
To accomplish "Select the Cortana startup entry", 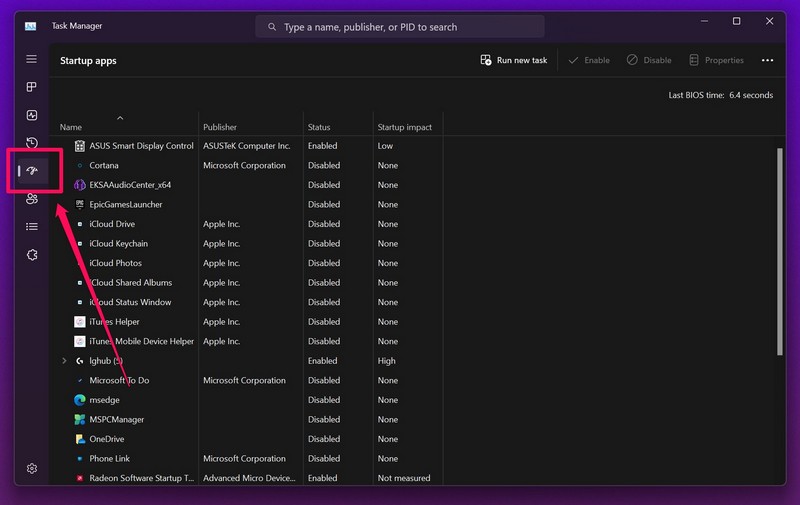I will click(104, 166).
